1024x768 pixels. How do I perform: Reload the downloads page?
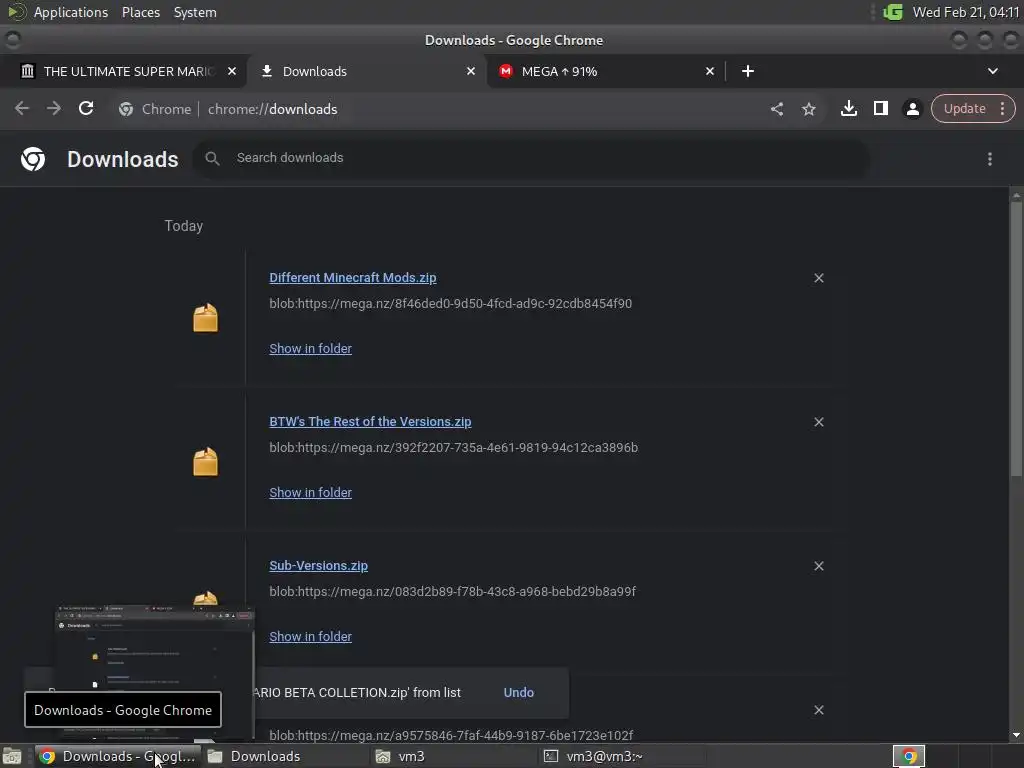click(x=86, y=108)
